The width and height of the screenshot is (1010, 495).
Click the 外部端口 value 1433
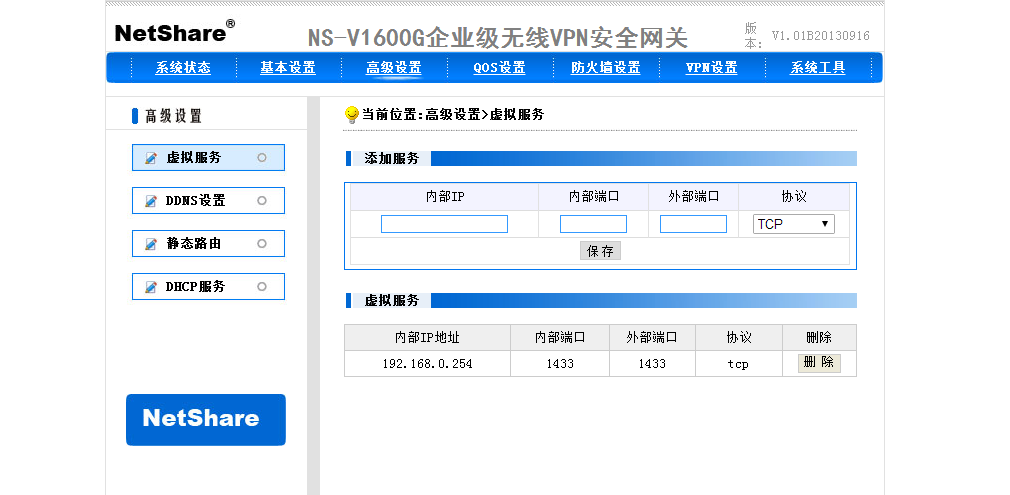(x=652, y=364)
